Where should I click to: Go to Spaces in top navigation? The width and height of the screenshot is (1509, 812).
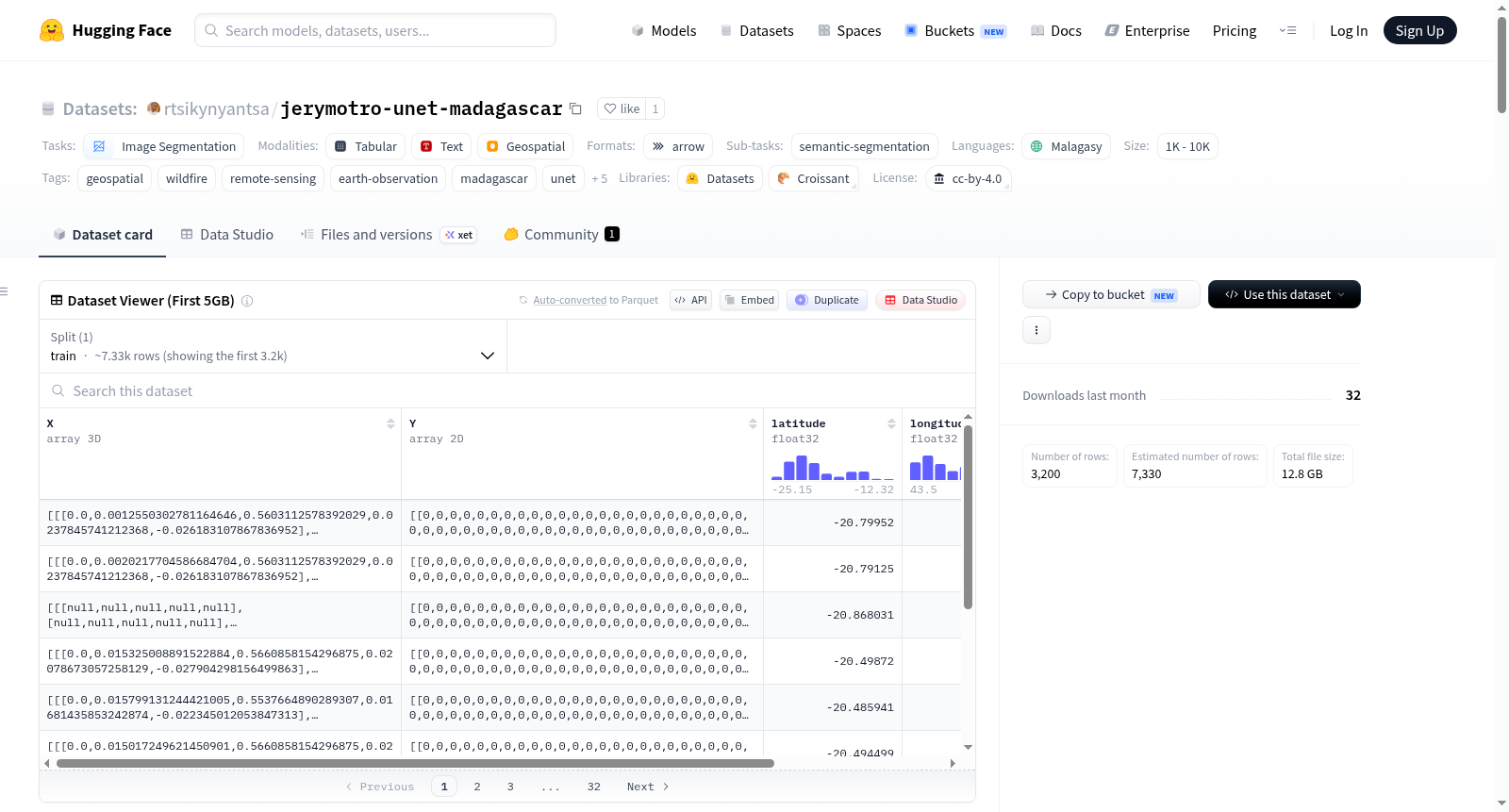[850, 30]
